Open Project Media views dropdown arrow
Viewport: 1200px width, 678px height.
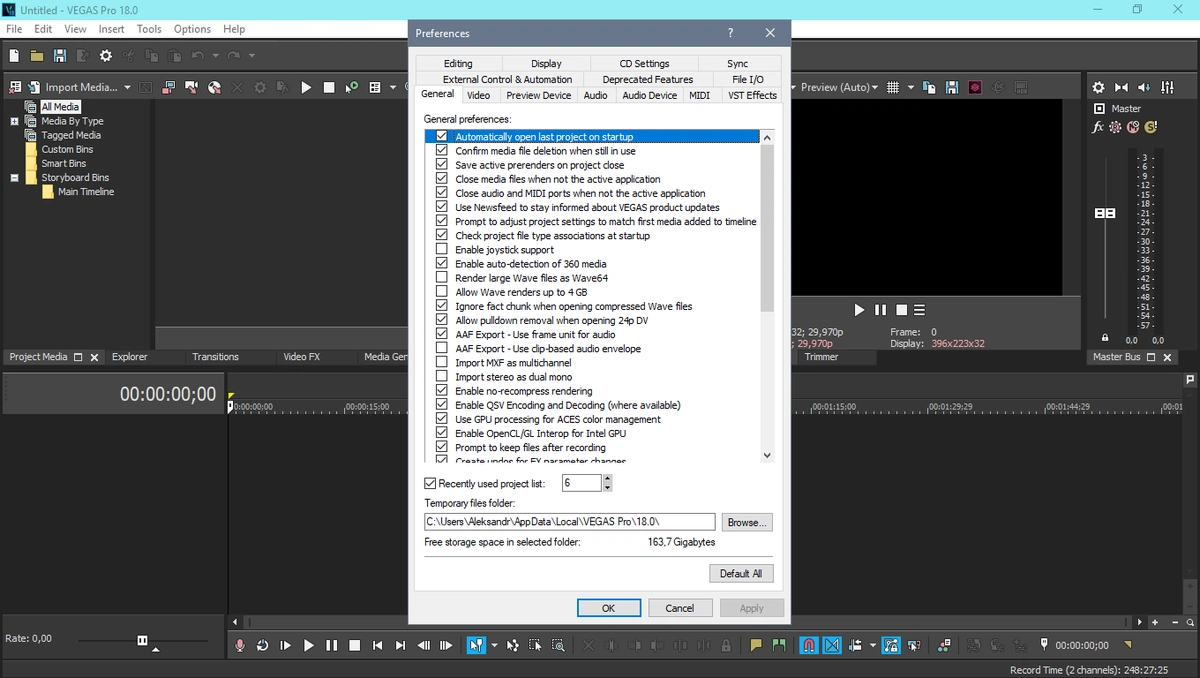(x=393, y=87)
